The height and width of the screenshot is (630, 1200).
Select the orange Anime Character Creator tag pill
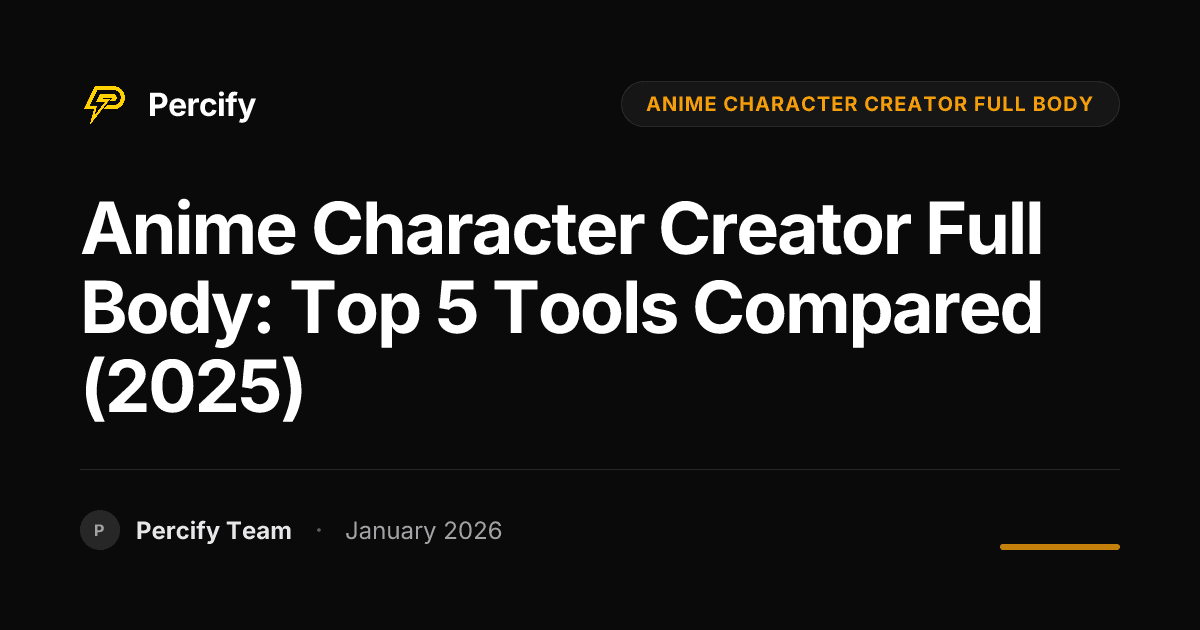click(869, 104)
